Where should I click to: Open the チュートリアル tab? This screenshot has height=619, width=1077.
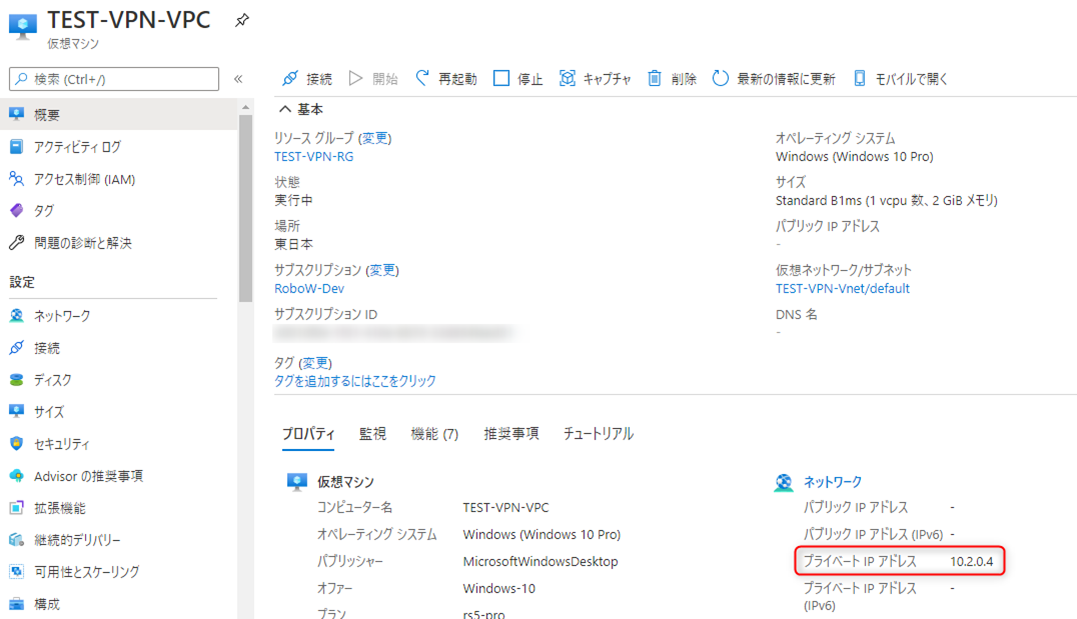(598, 434)
